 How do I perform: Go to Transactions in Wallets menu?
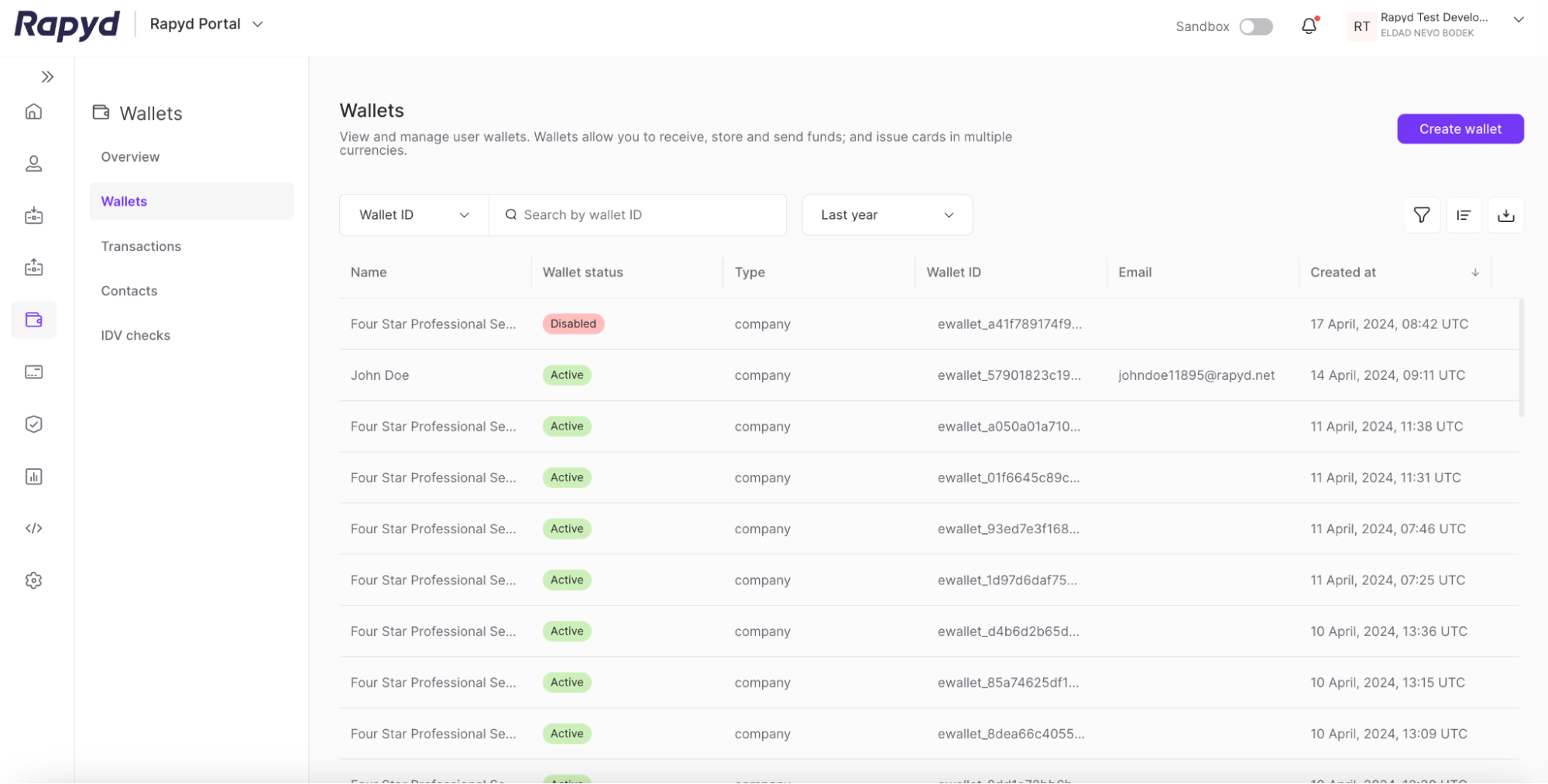click(141, 246)
